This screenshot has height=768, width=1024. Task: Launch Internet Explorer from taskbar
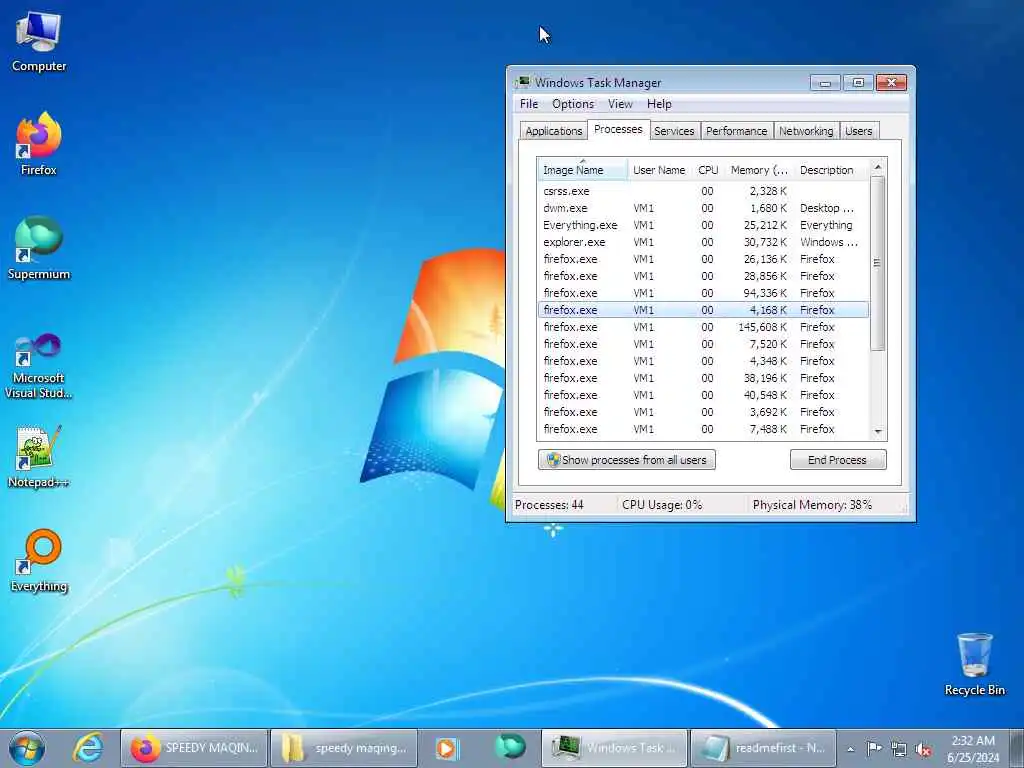click(x=88, y=748)
